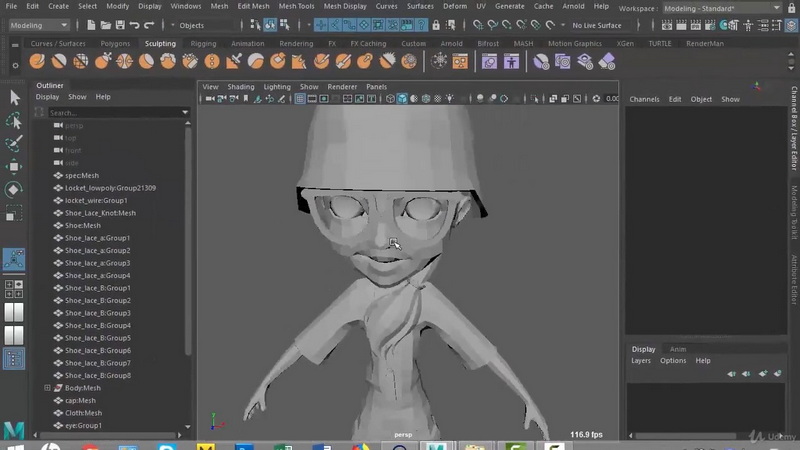This screenshot has width=800, height=450.
Task: Toggle the selection lock icon
Action: (x=436, y=25)
